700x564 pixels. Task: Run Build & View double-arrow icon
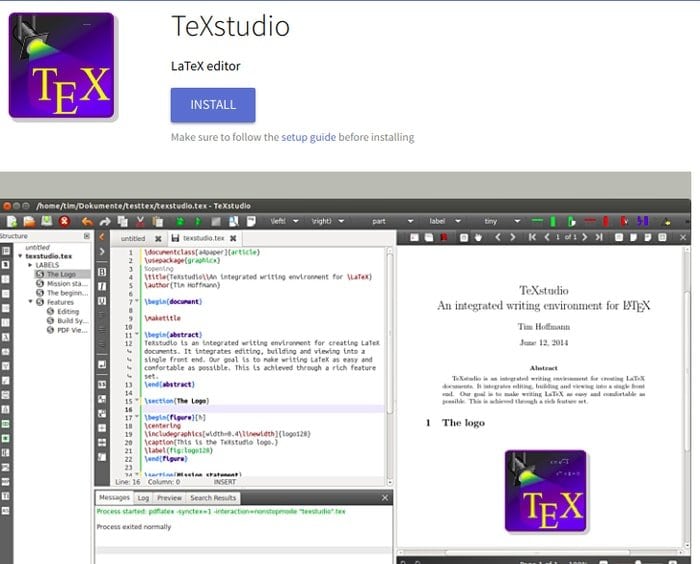180,221
